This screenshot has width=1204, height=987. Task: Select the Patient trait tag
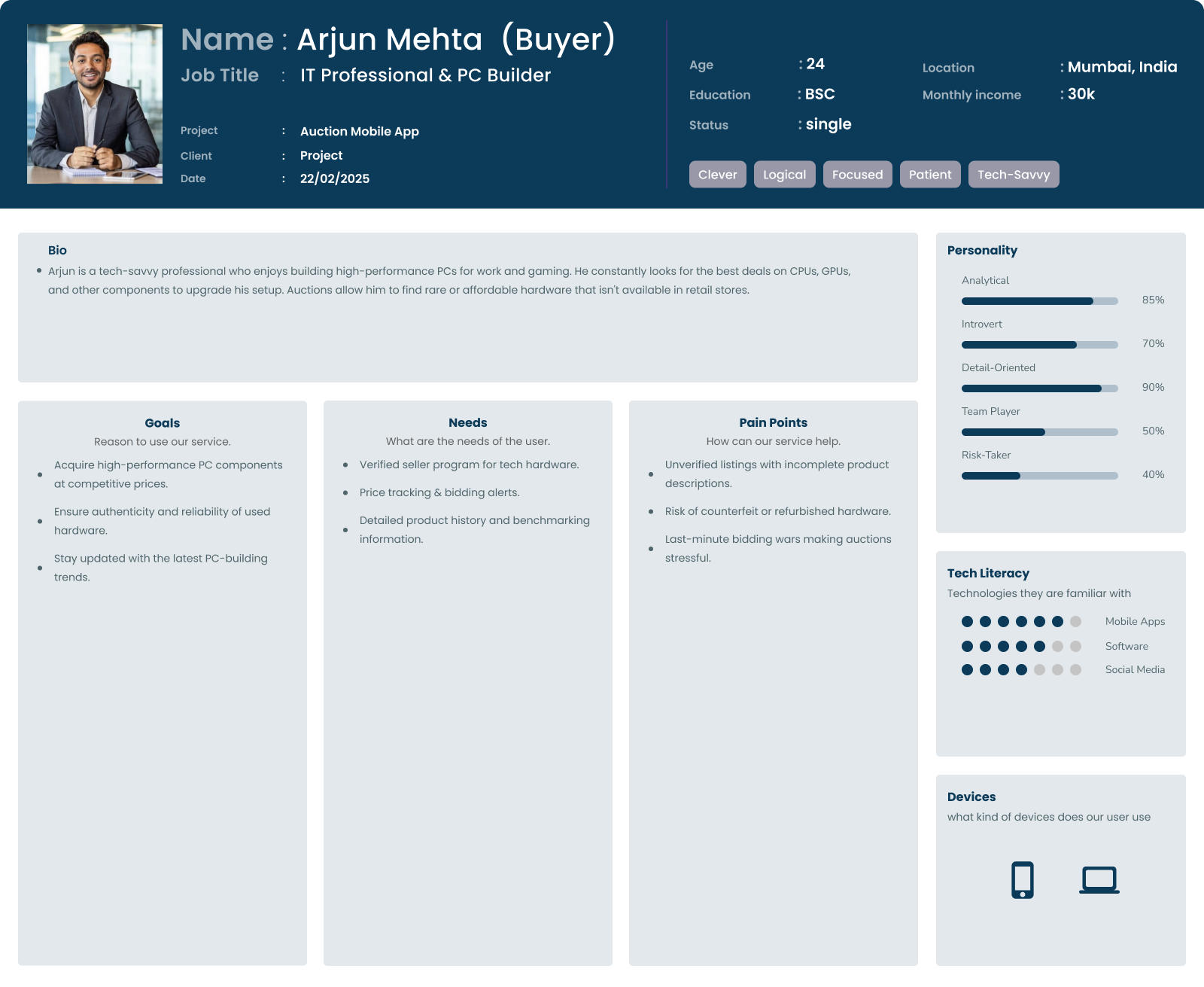[x=930, y=175]
